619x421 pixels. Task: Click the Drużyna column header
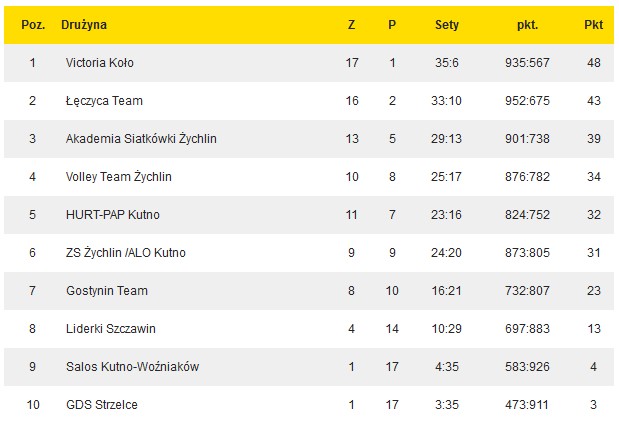(84, 24)
